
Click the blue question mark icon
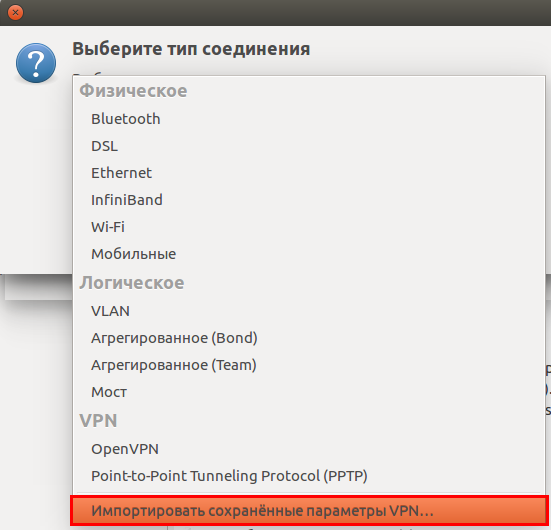36,63
